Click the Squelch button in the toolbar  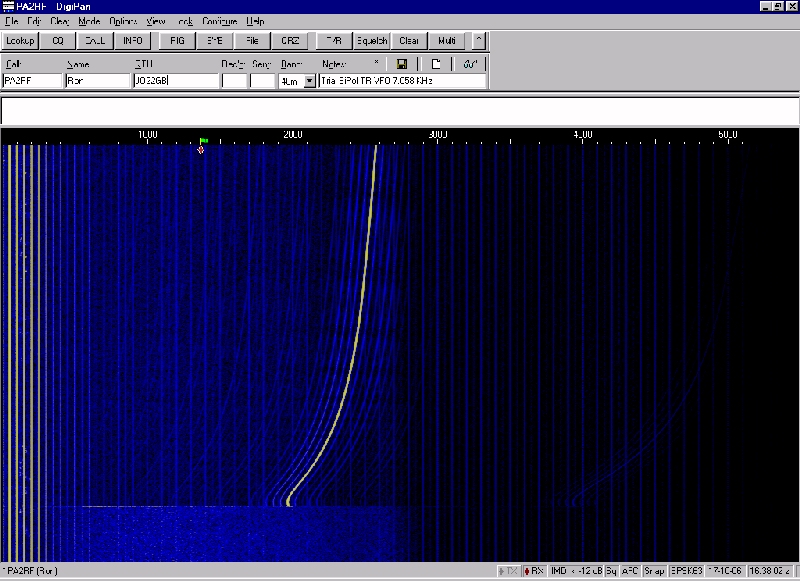(370, 41)
